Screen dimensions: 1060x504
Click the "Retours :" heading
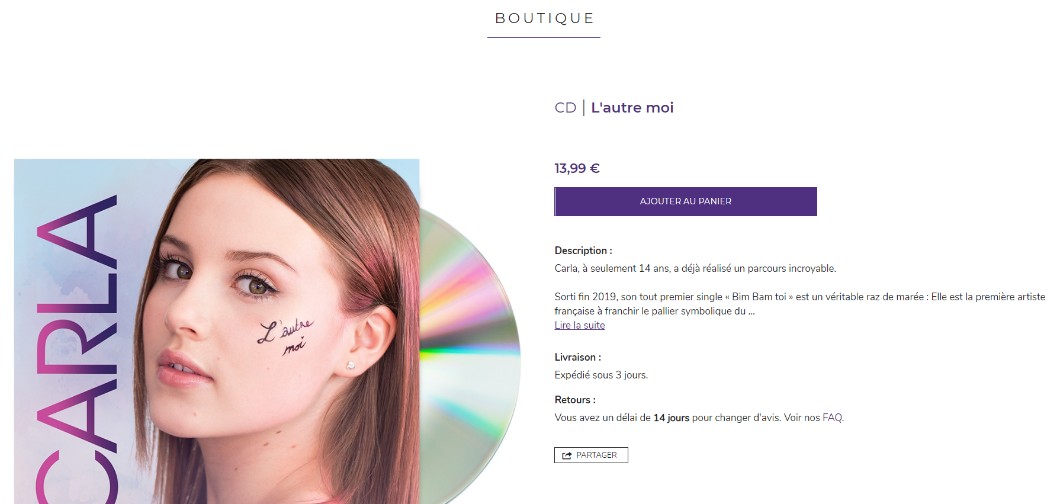(575, 400)
